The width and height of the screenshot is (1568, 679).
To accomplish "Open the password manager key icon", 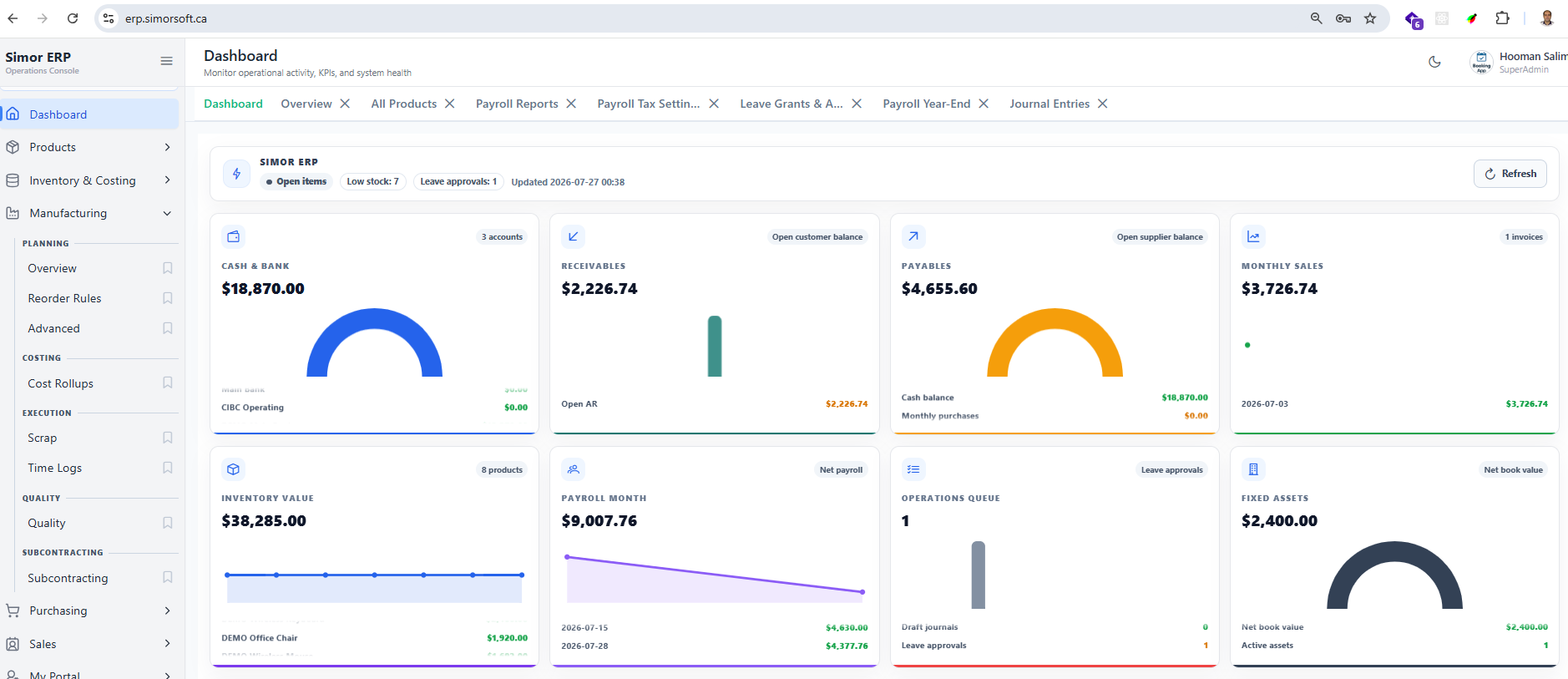I will [x=1343, y=18].
